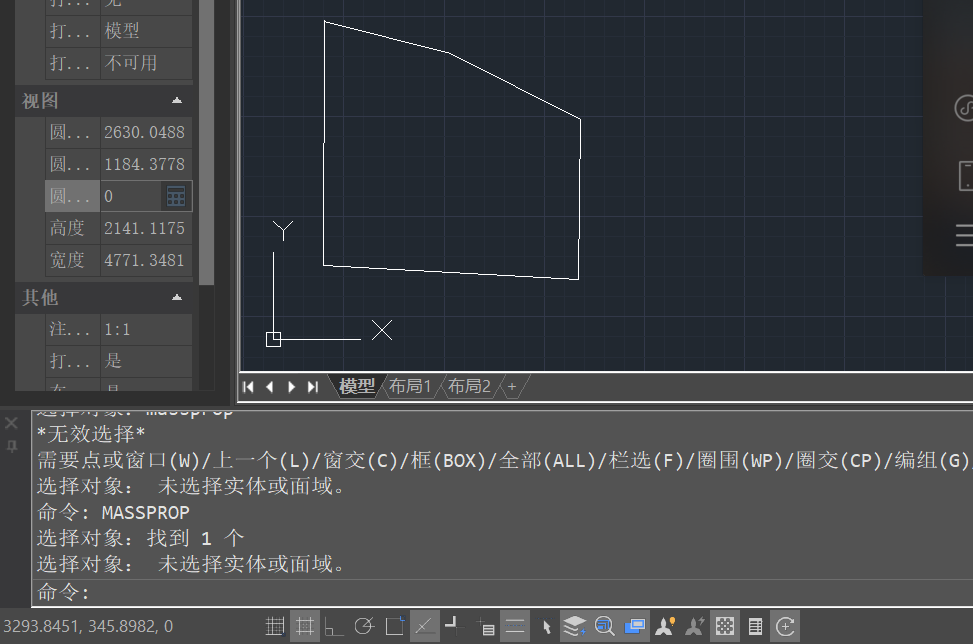The width and height of the screenshot is (973, 644).
Task: Switch to the 布局1 tab
Action: 410,386
